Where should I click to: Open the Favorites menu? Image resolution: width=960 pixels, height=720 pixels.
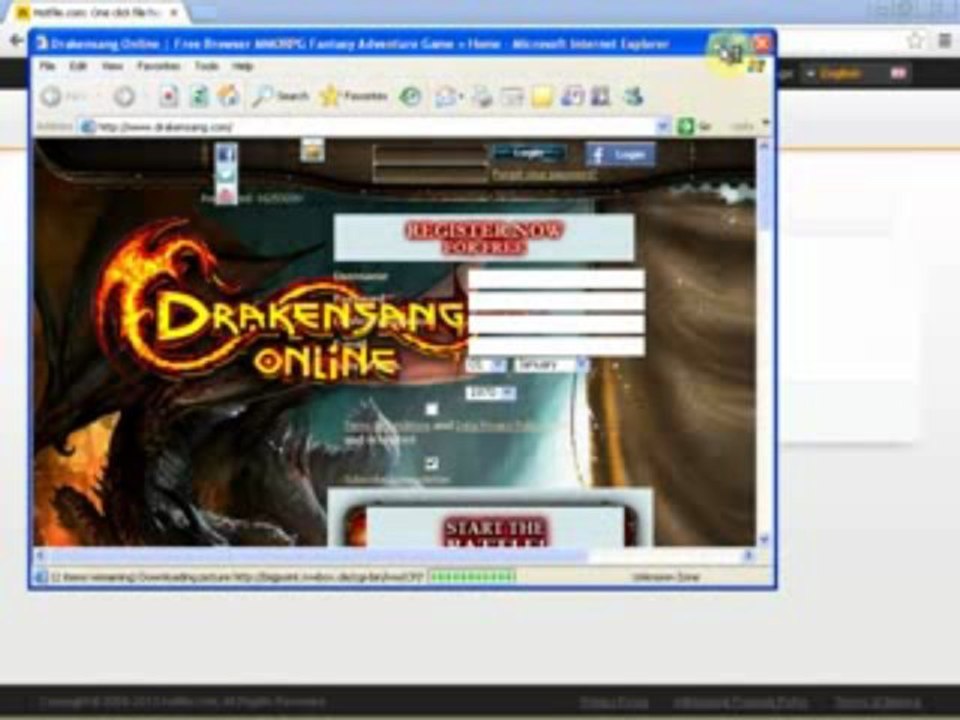click(x=159, y=66)
